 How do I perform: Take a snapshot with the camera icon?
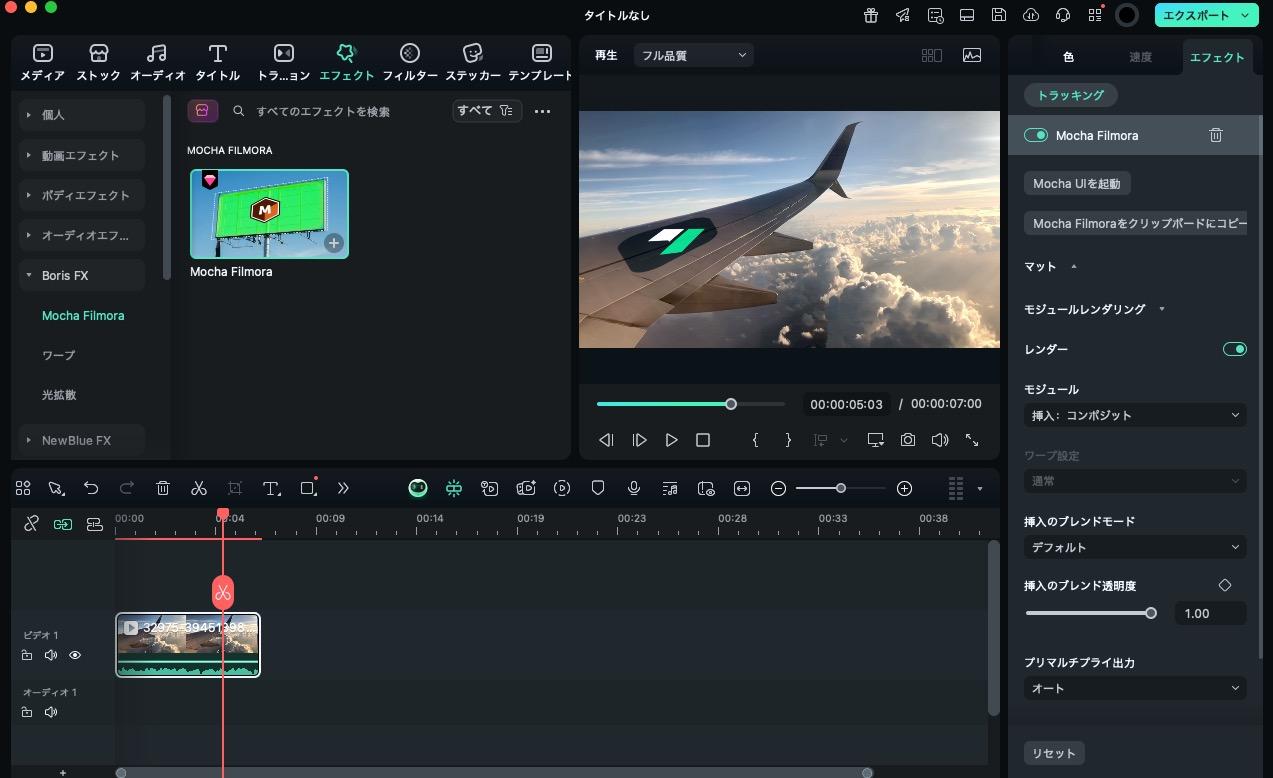(907, 440)
